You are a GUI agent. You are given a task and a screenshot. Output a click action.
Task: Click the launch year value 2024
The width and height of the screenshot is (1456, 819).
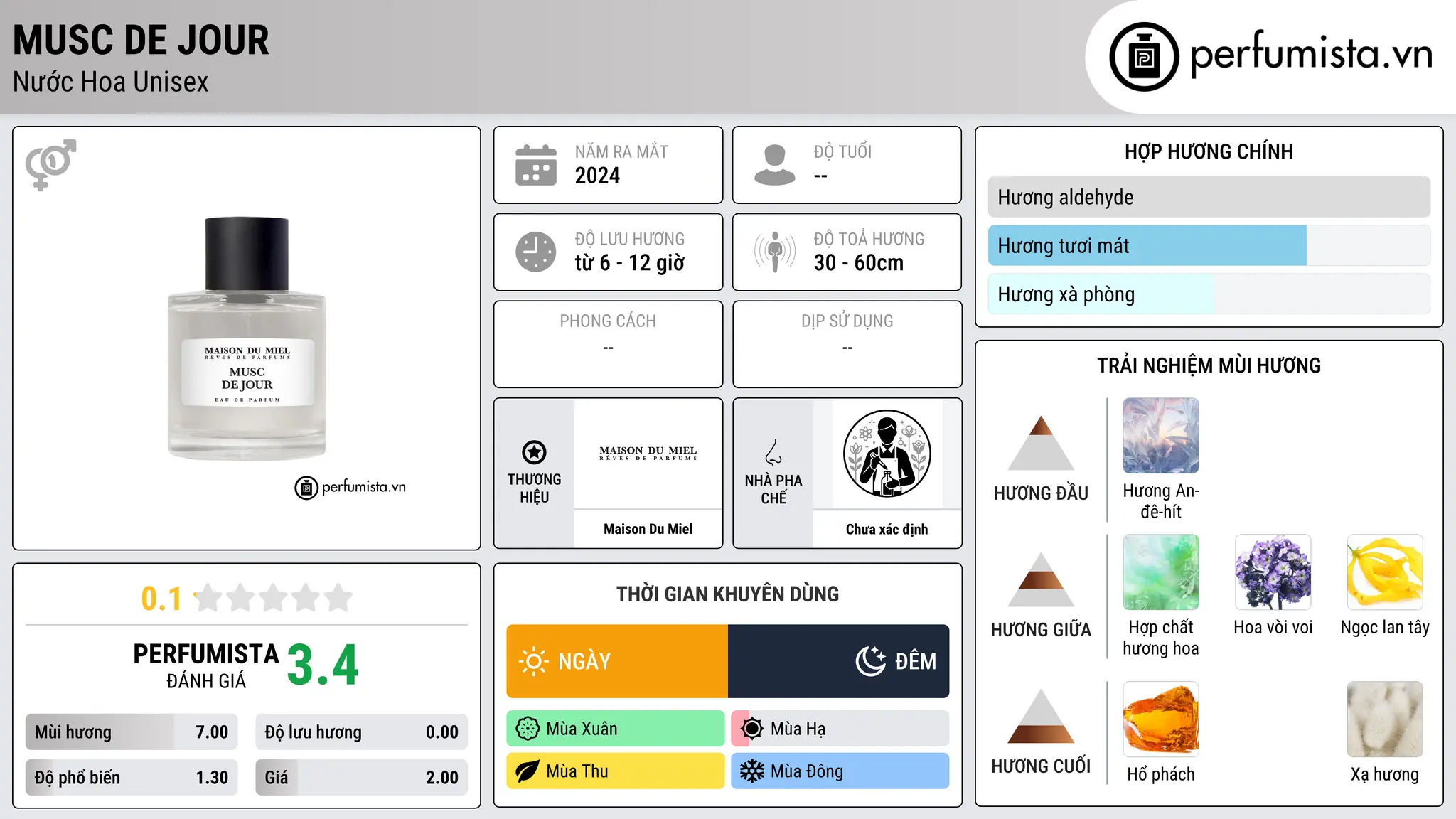click(597, 176)
